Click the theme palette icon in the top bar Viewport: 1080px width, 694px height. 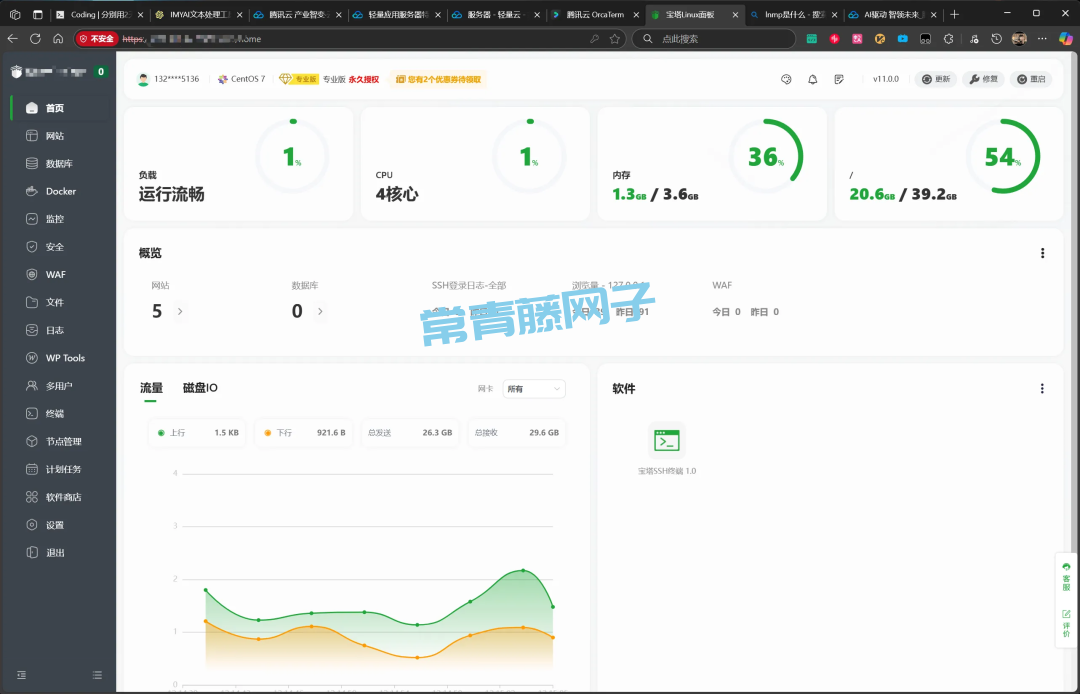pos(786,79)
